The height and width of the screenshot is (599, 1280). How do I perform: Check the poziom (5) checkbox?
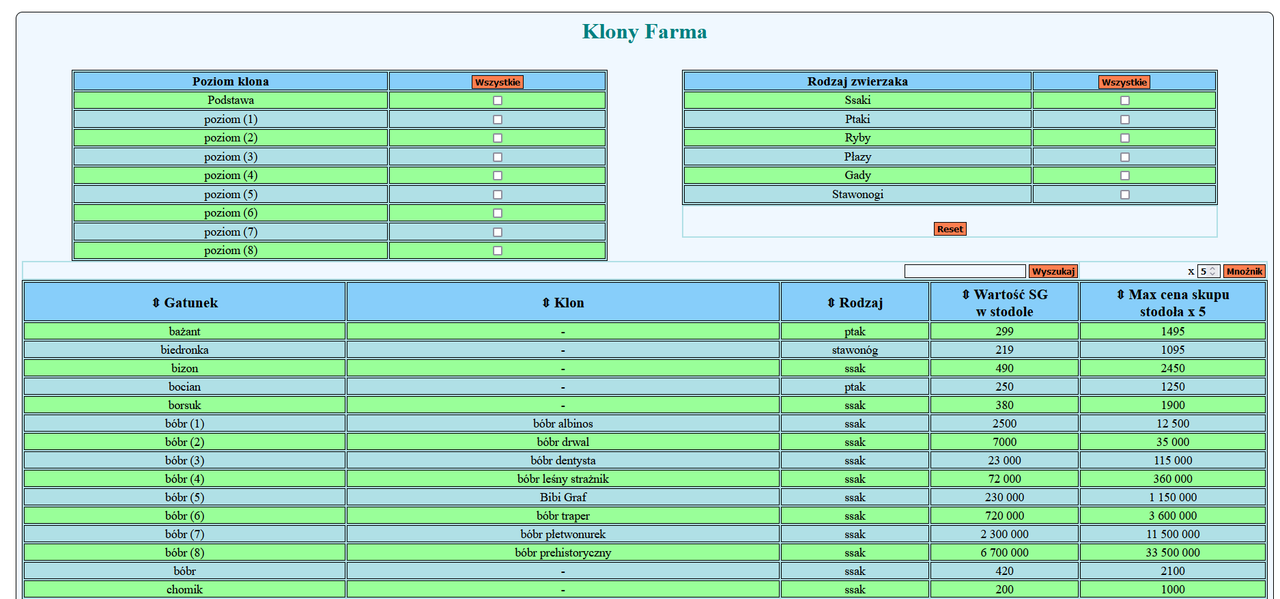[498, 194]
